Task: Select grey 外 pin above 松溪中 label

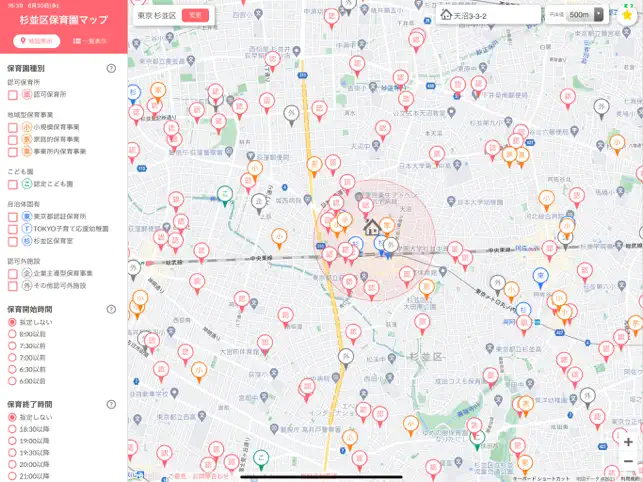Action: (346, 358)
